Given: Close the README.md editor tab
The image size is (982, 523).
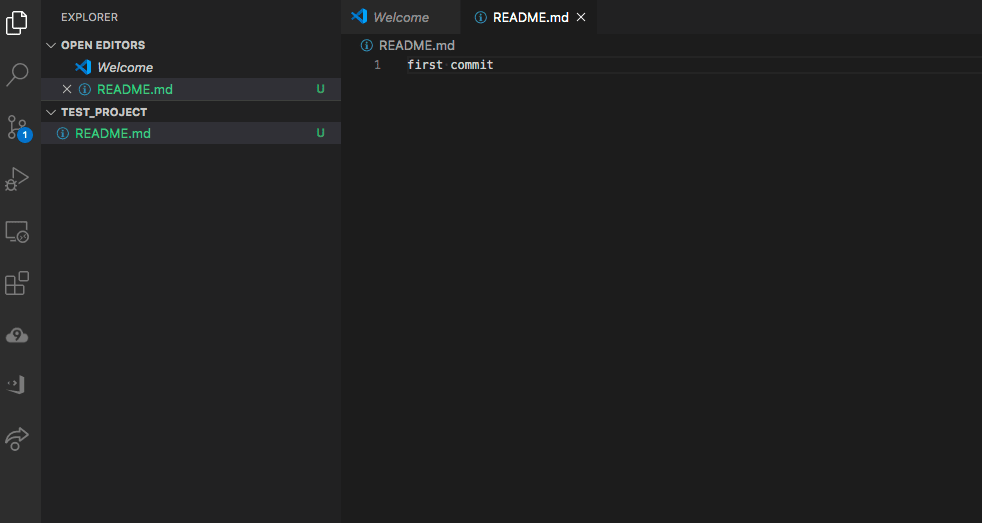Looking at the screenshot, I should 581,18.
